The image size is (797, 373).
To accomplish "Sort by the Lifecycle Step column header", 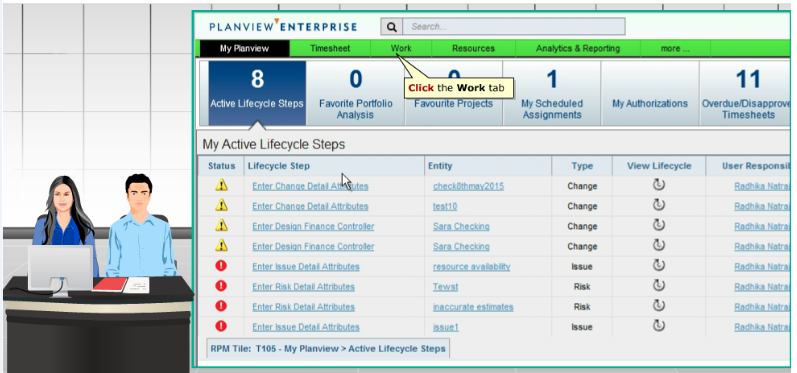I will click(334, 166).
